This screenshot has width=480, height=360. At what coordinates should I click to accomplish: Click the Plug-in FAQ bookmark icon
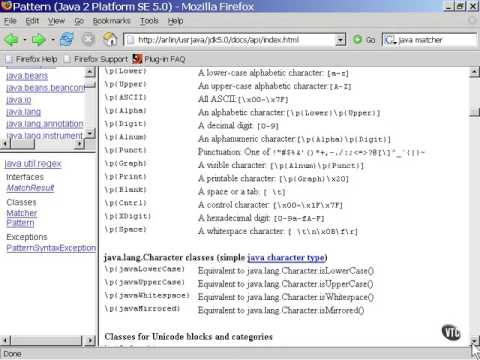(137, 59)
